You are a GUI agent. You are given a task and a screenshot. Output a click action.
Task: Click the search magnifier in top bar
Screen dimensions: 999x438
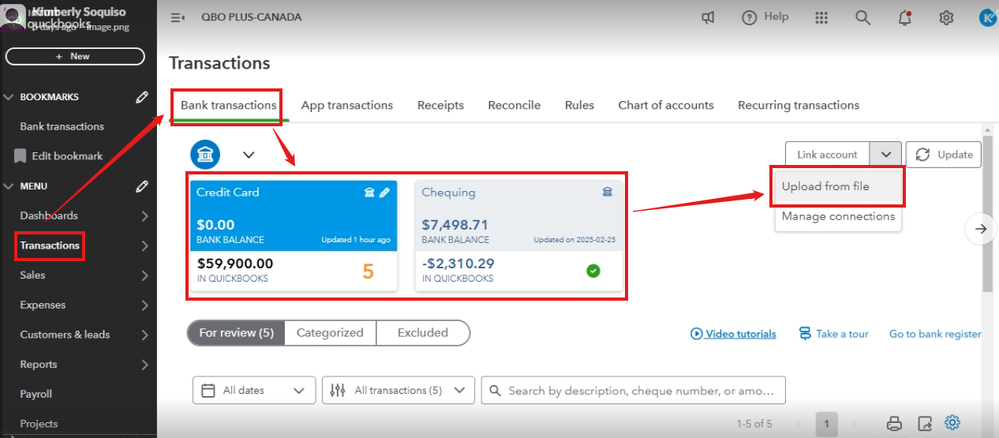862,18
